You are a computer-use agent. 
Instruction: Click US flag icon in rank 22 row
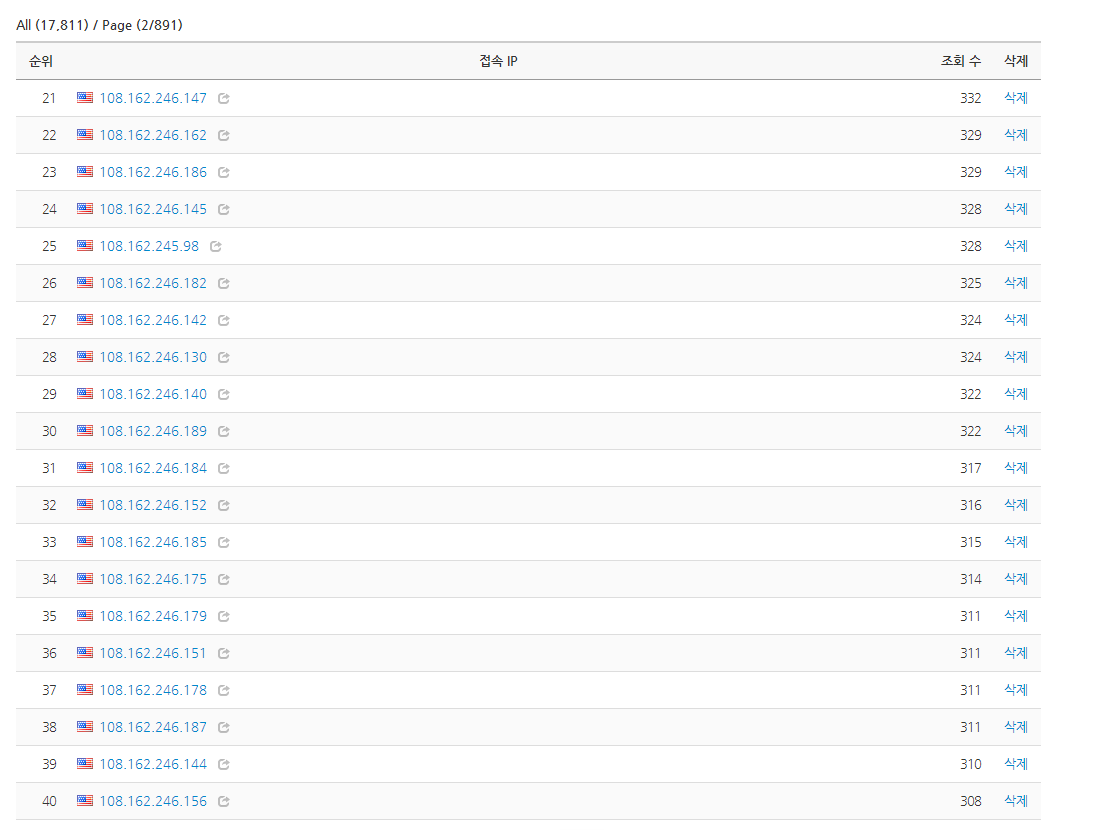tap(85, 135)
